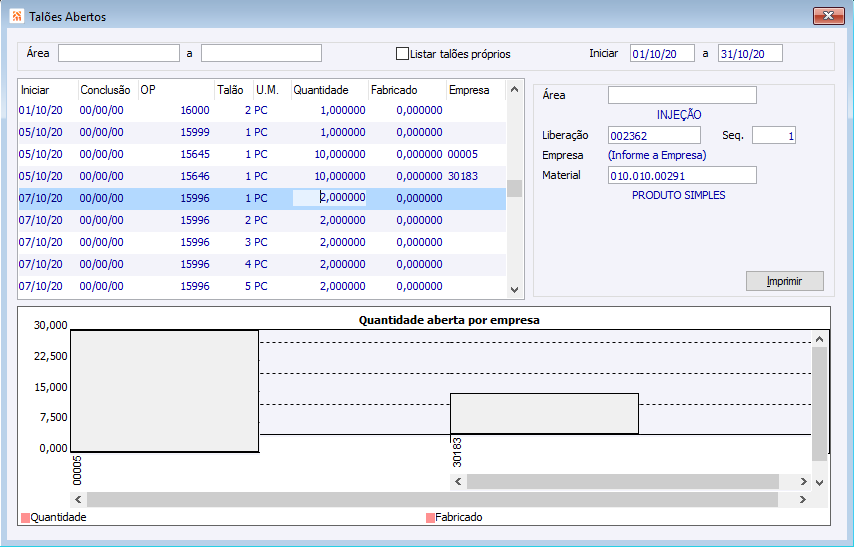Click outer chart scroll right arrow

(x=803, y=500)
